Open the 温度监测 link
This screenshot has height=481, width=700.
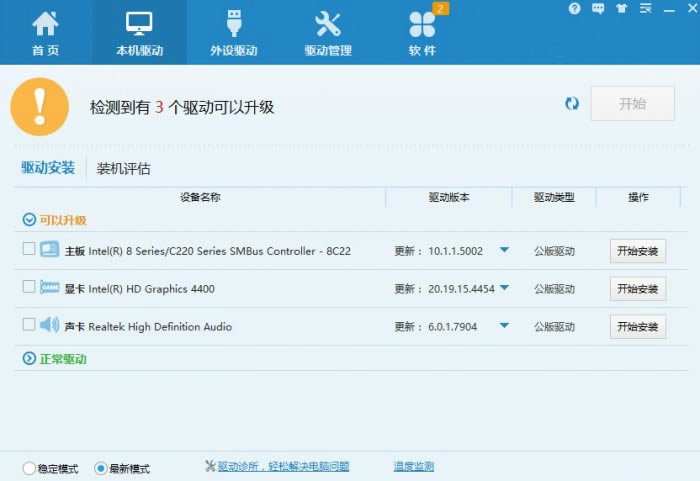pos(414,467)
